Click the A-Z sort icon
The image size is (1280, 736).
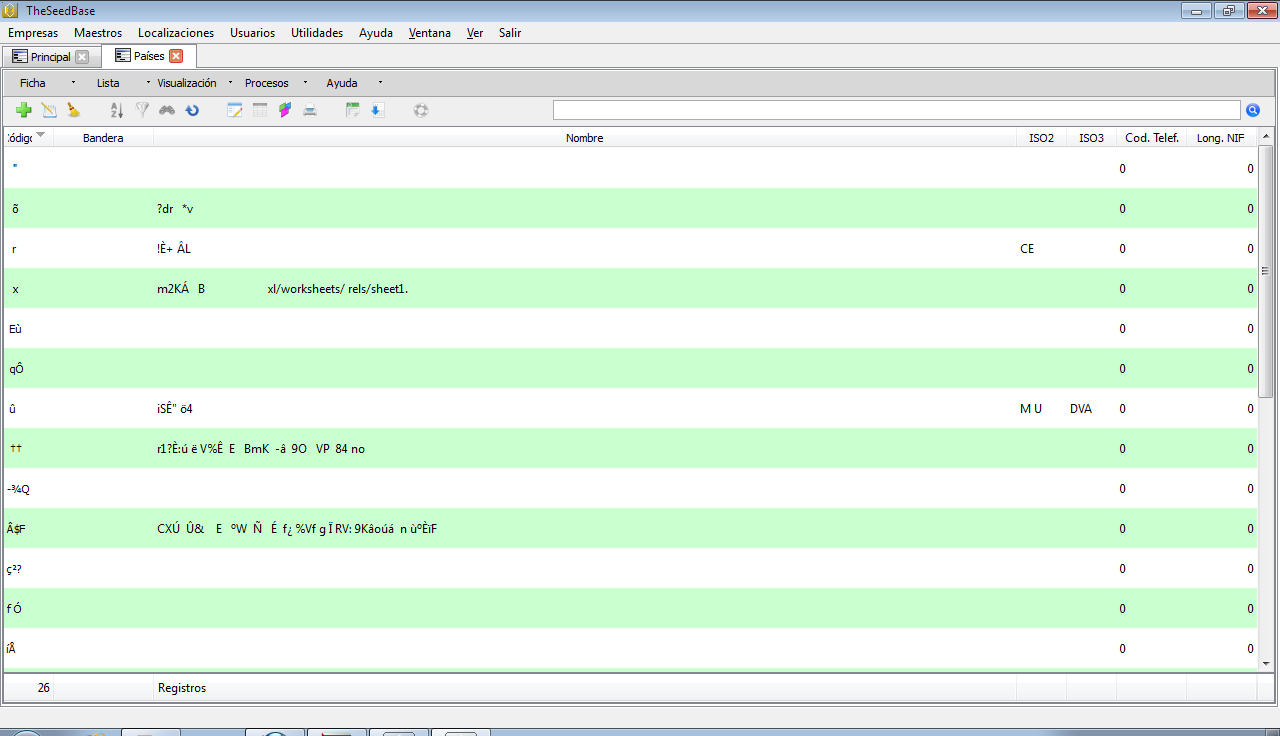click(116, 110)
